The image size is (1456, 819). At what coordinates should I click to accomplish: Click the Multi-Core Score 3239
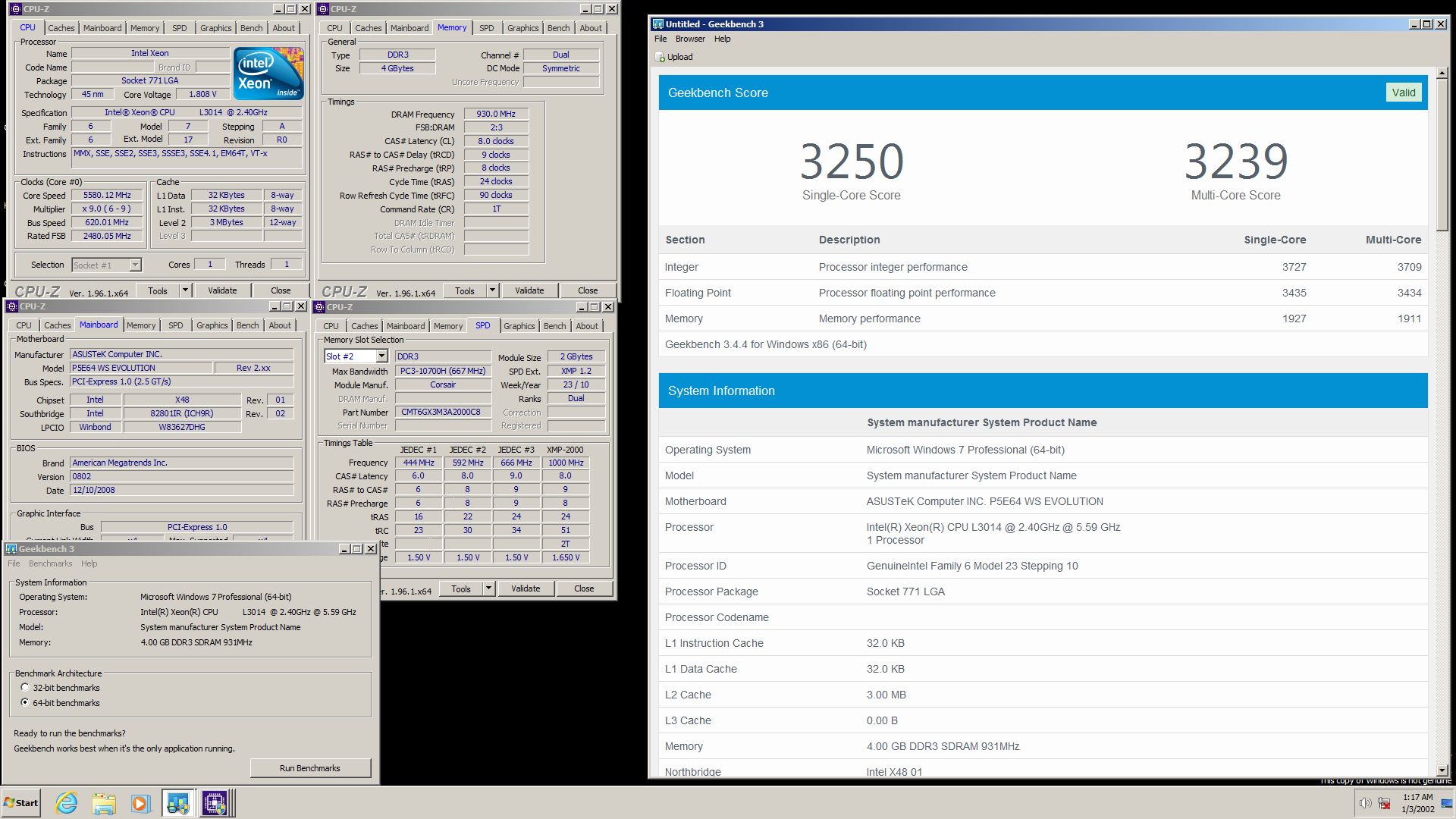[1236, 161]
